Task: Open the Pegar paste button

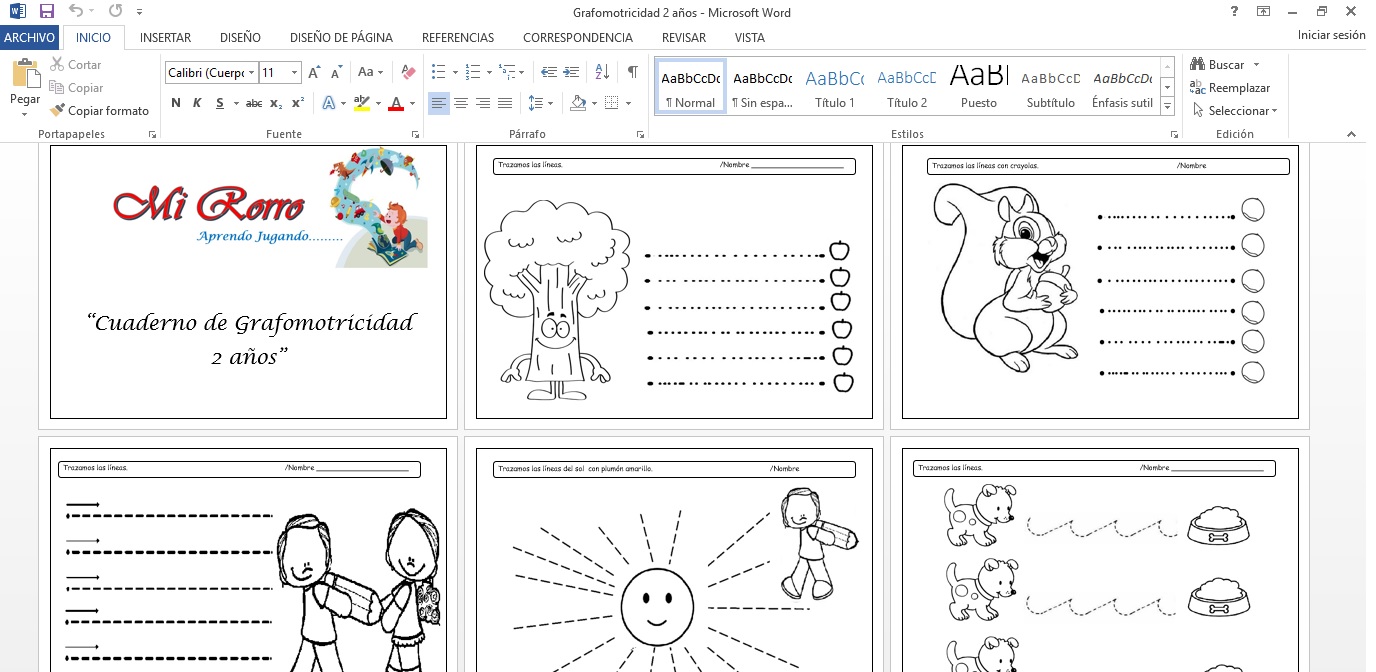Action: [25, 87]
